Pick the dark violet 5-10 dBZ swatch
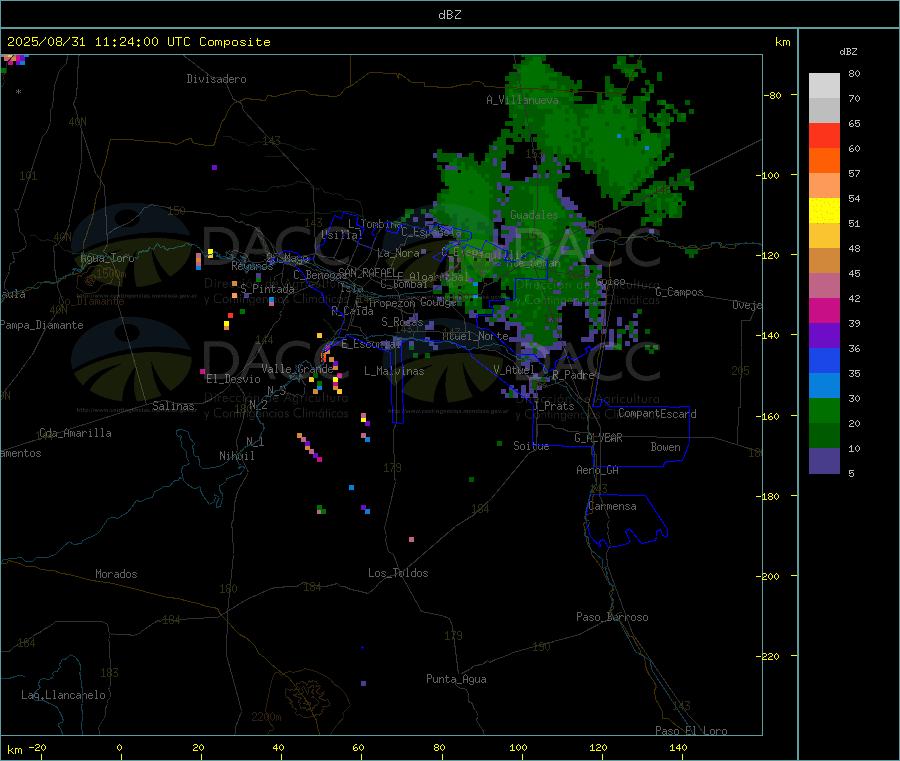 (x=824, y=460)
